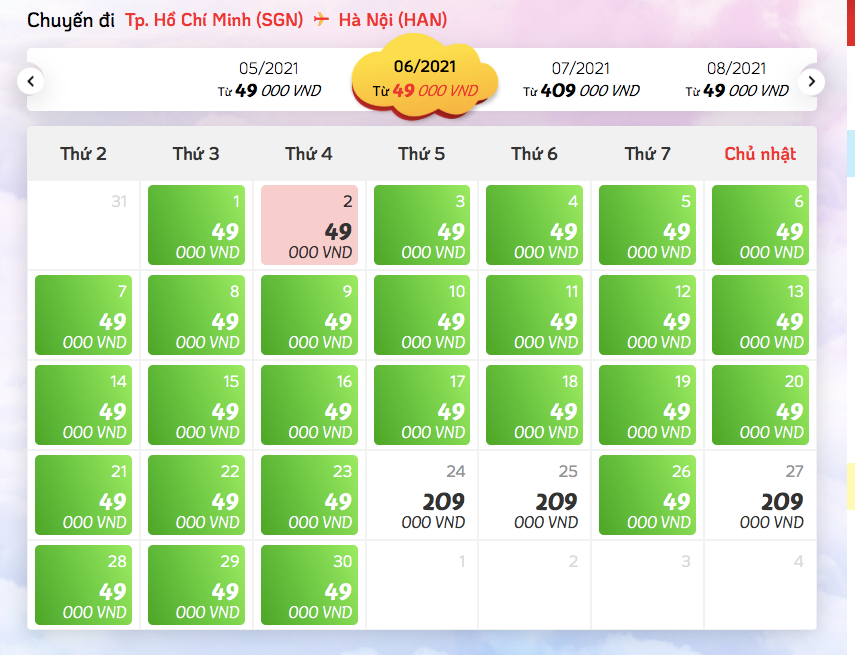Choose June 25 at 209 000 VND
855x655 pixels.
coord(534,495)
